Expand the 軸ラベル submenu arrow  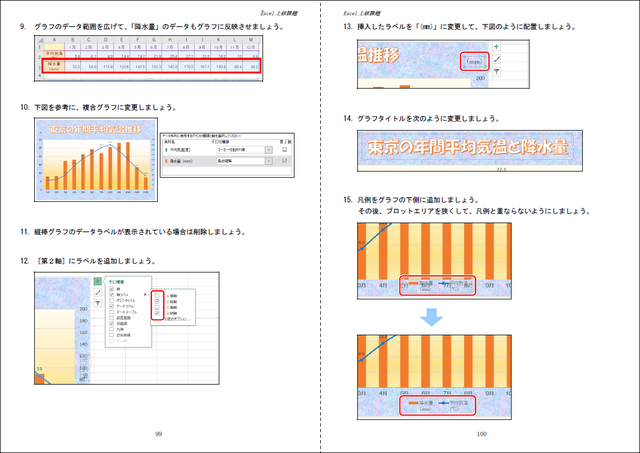(145, 294)
